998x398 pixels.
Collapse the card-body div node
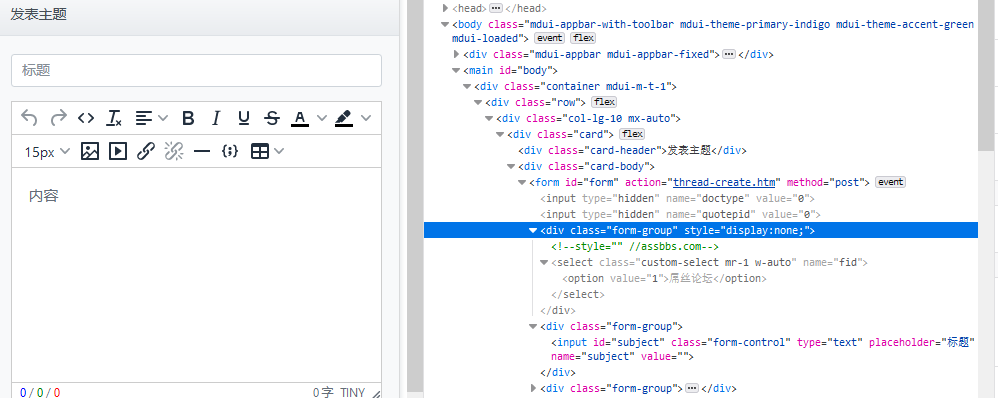511,166
